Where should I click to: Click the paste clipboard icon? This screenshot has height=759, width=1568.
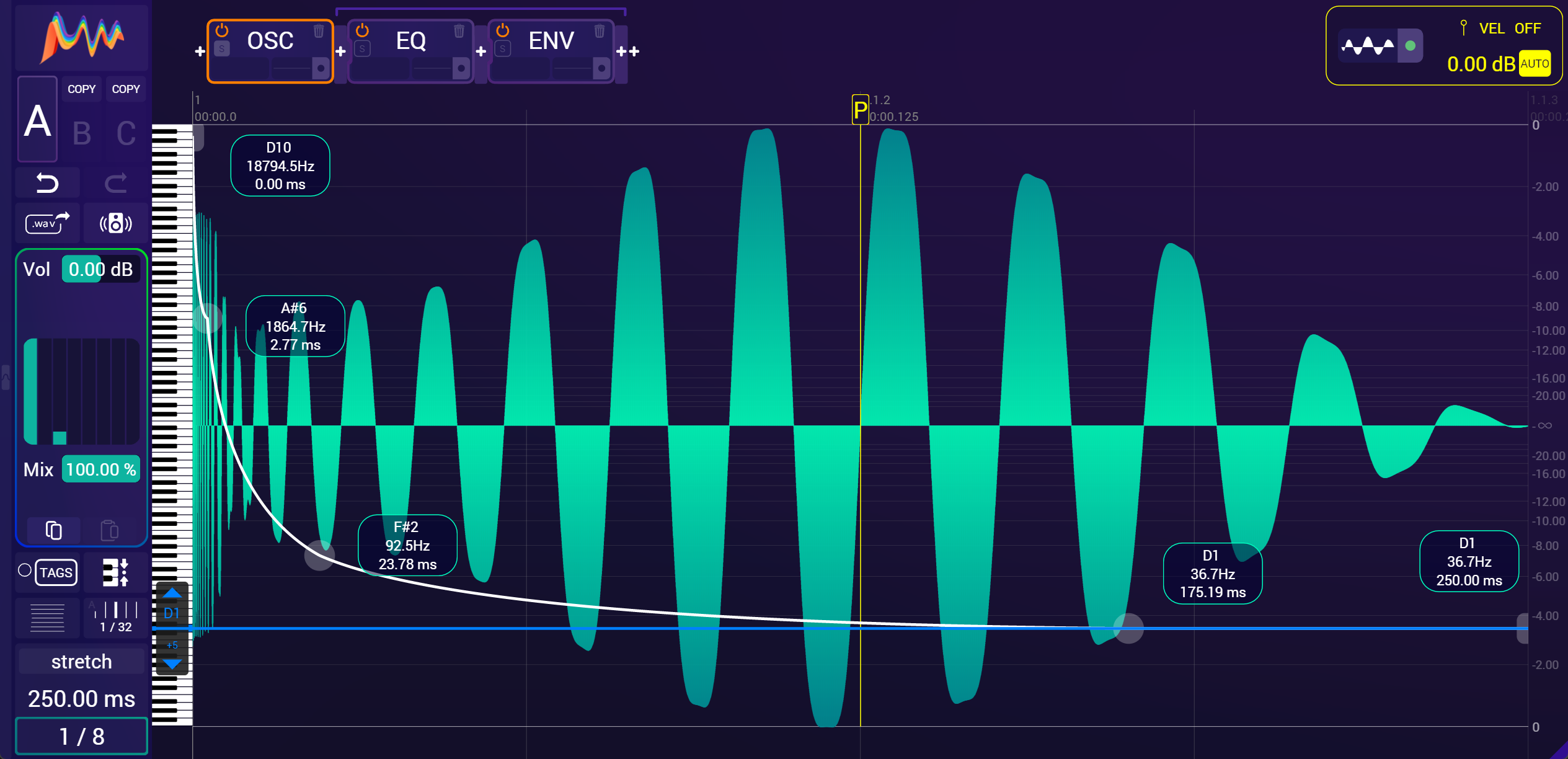pyautogui.click(x=110, y=530)
